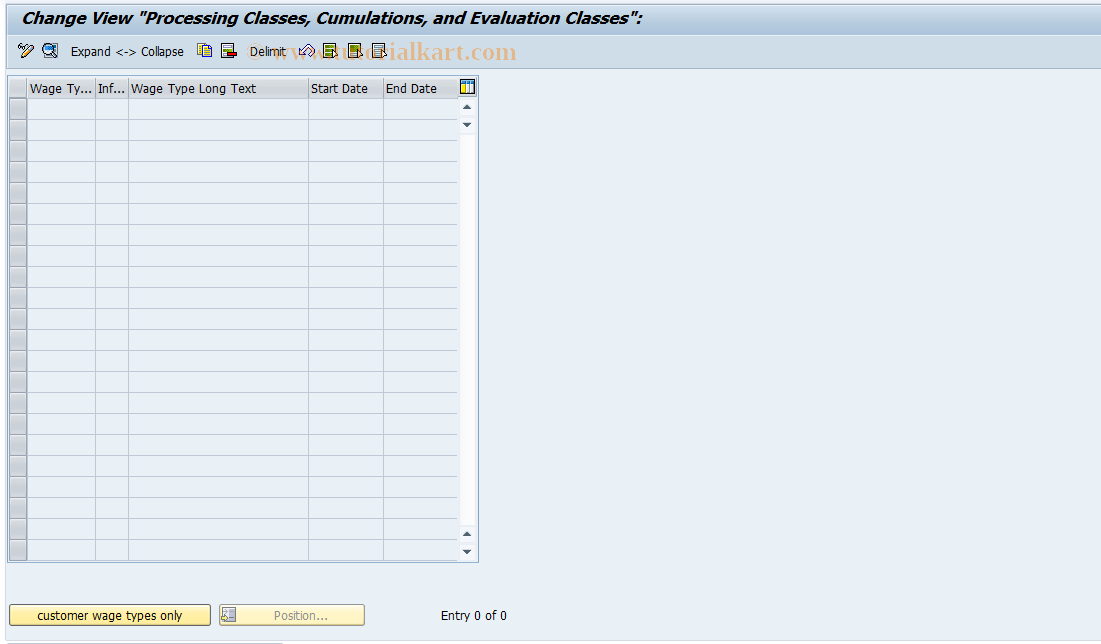Click the Display/Change pencil icon
The width and height of the screenshot is (1101, 644).
tap(26, 51)
